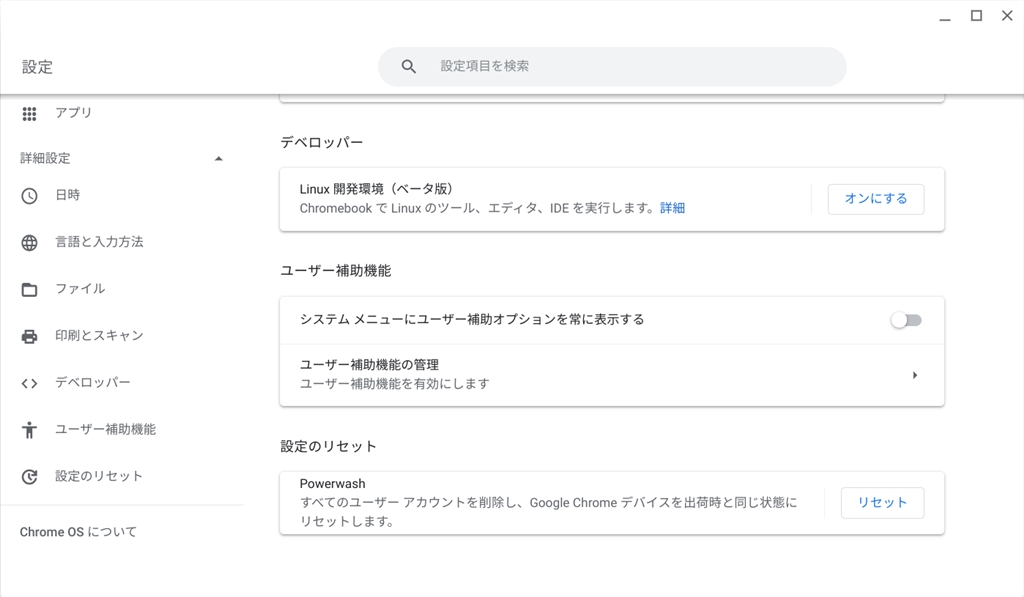Screen dimensions: 1024x597
Task: Click the printer icon for 印刷とスキャン
Action: [29, 336]
